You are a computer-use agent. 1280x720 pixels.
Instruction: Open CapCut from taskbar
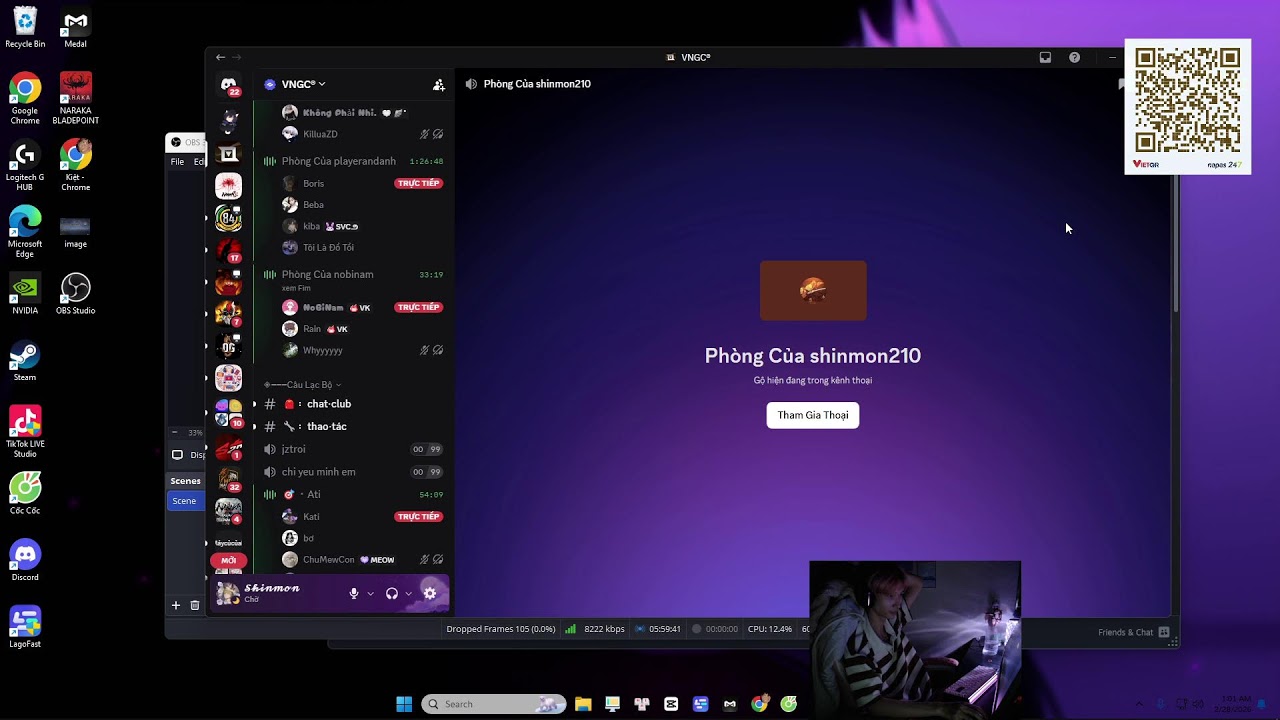[671, 704]
